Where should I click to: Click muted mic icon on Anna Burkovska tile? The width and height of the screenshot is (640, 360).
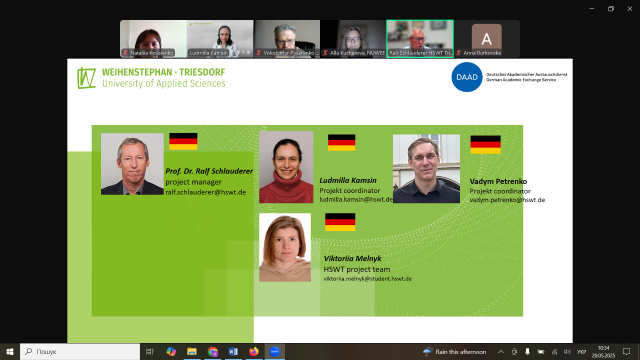point(459,53)
